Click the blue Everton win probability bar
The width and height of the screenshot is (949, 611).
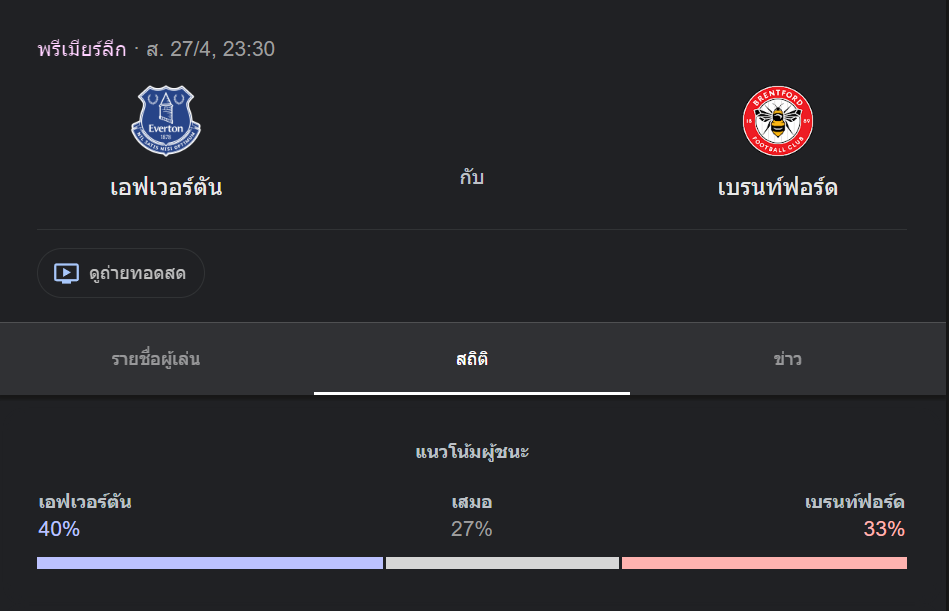click(x=210, y=563)
